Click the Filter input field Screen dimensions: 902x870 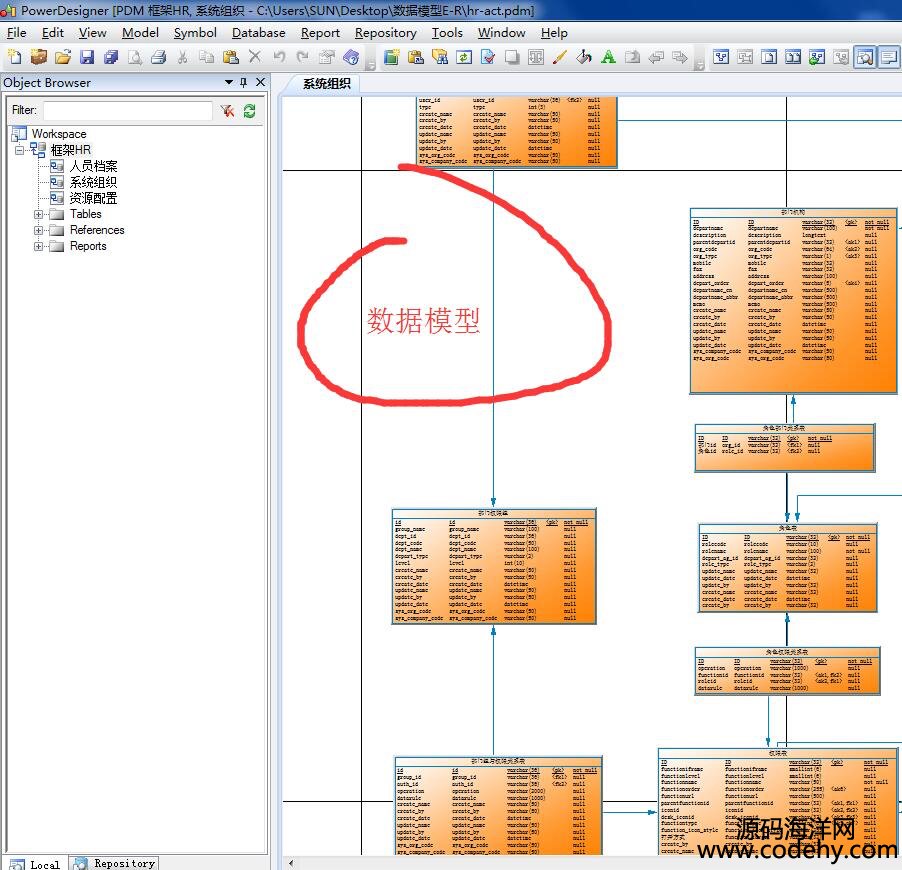coord(128,110)
